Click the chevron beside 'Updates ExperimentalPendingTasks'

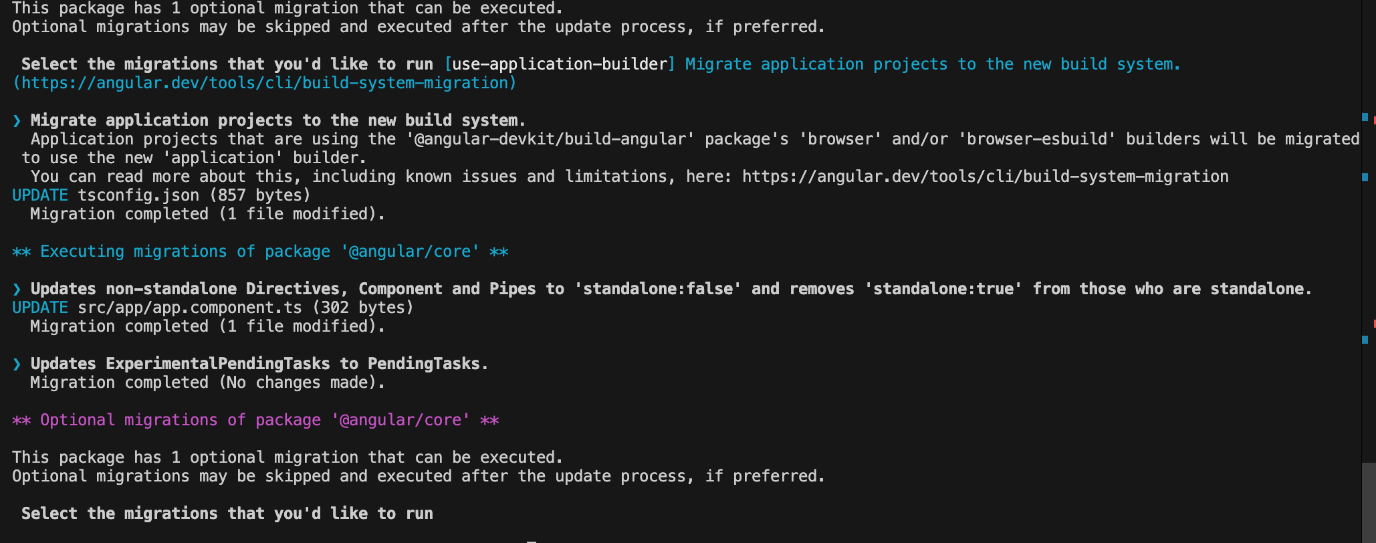pyautogui.click(x=17, y=364)
